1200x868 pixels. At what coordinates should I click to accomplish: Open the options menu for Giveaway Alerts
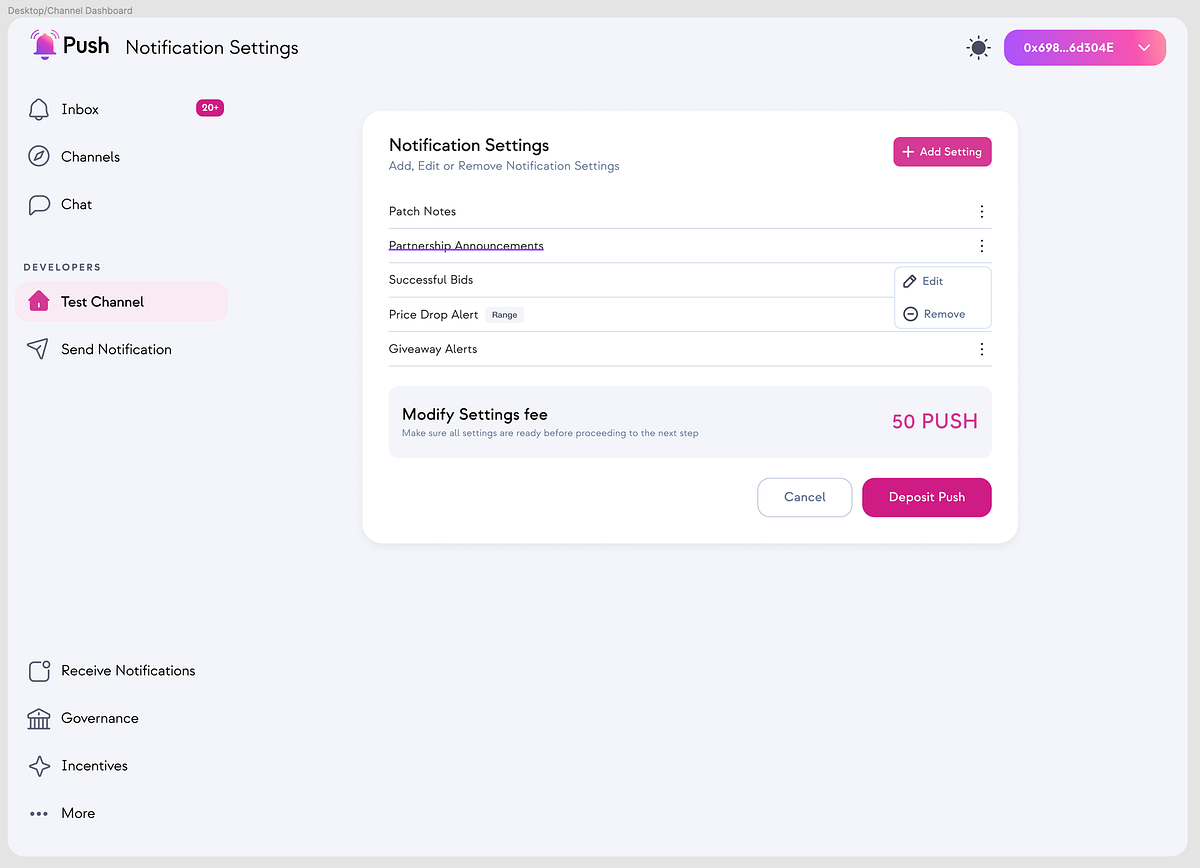[x=981, y=349]
